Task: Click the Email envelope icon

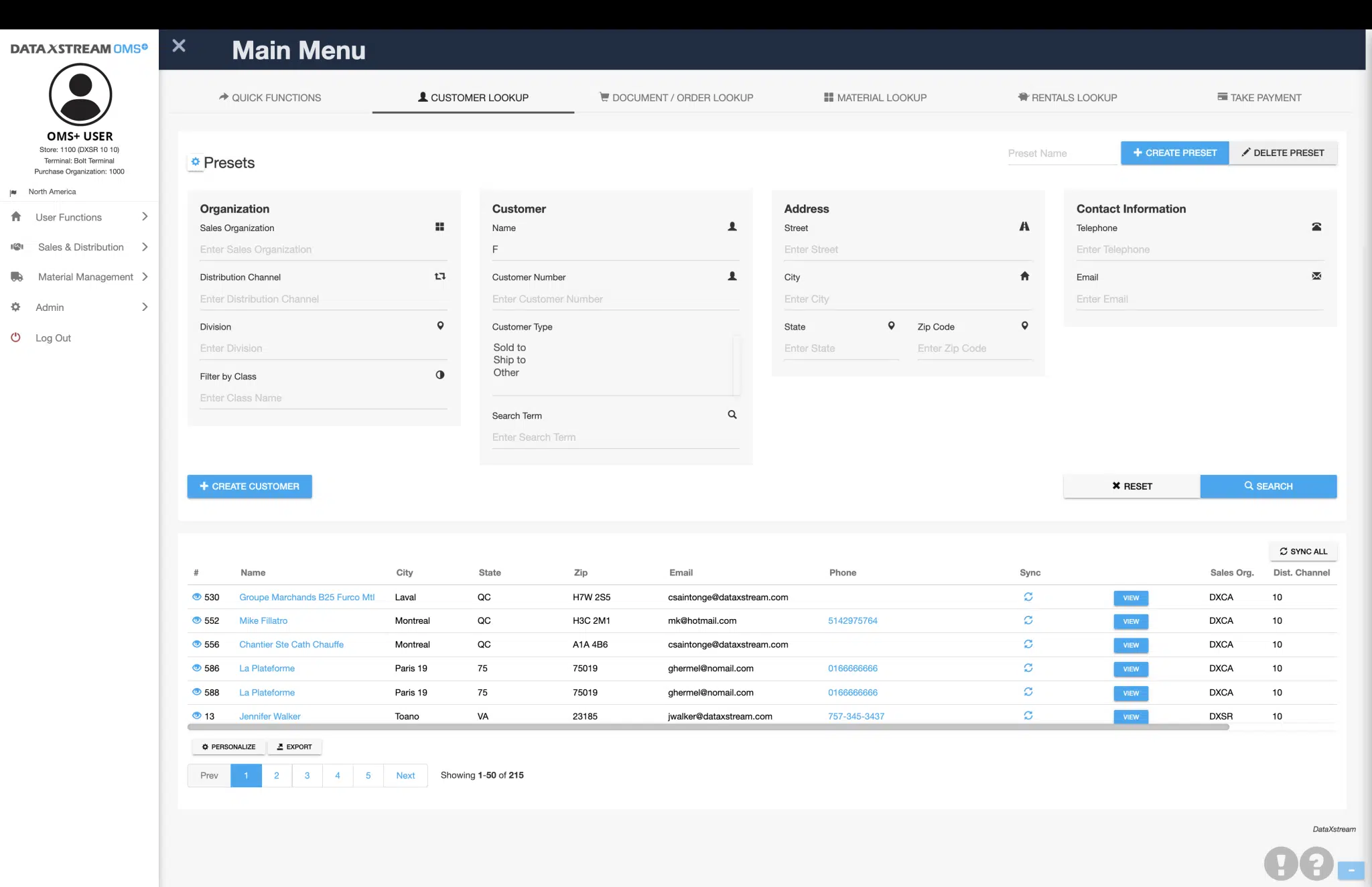Action: (x=1316, y=276)
